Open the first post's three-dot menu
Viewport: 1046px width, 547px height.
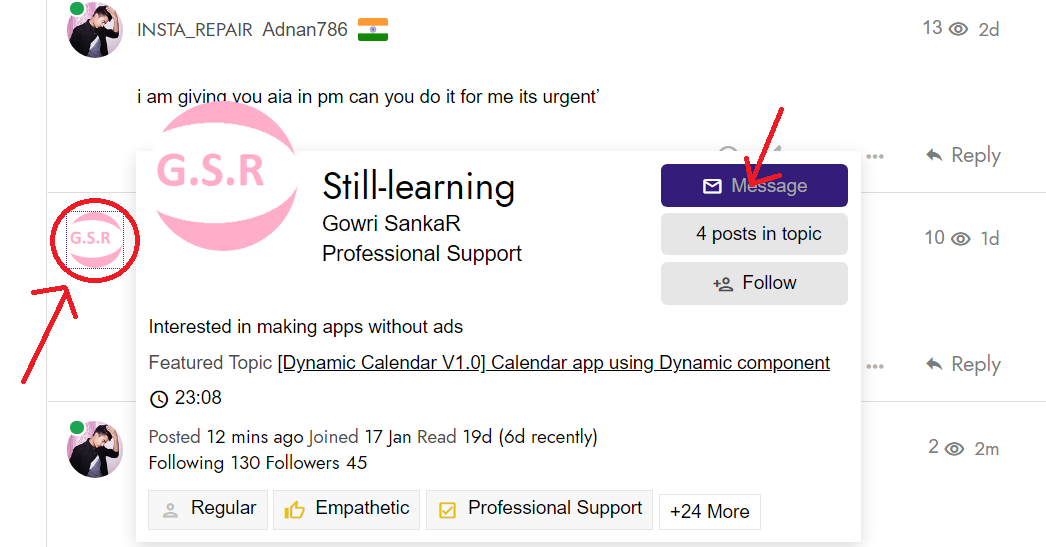point(875,157)
